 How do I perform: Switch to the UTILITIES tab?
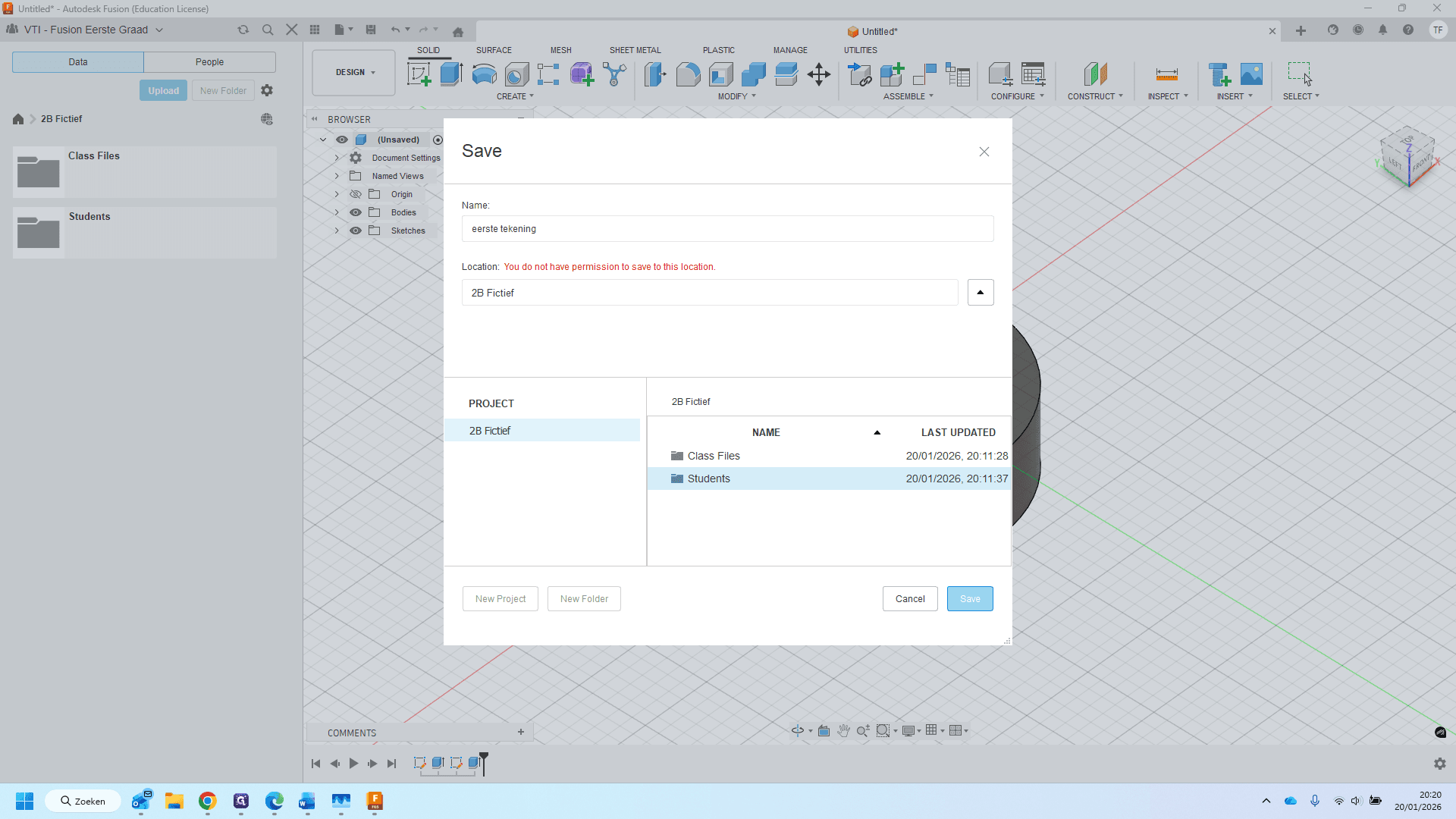861,50
